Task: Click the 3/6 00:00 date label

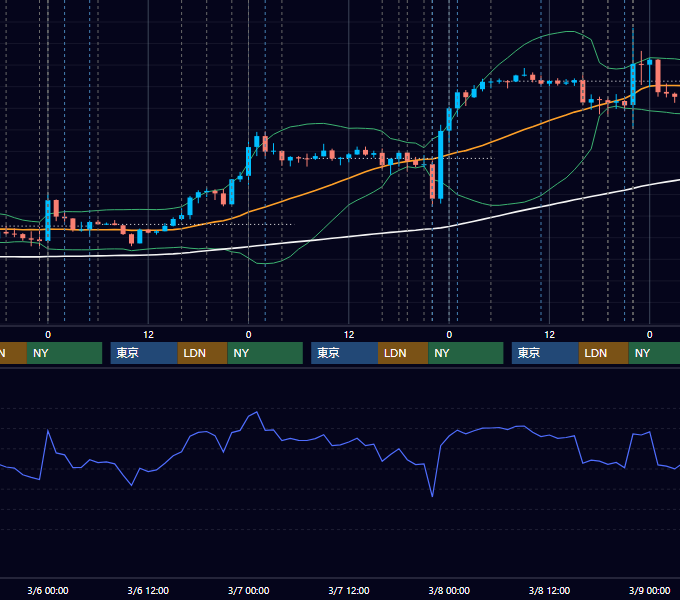Action: pyautogui.click(x=48, y=590)
